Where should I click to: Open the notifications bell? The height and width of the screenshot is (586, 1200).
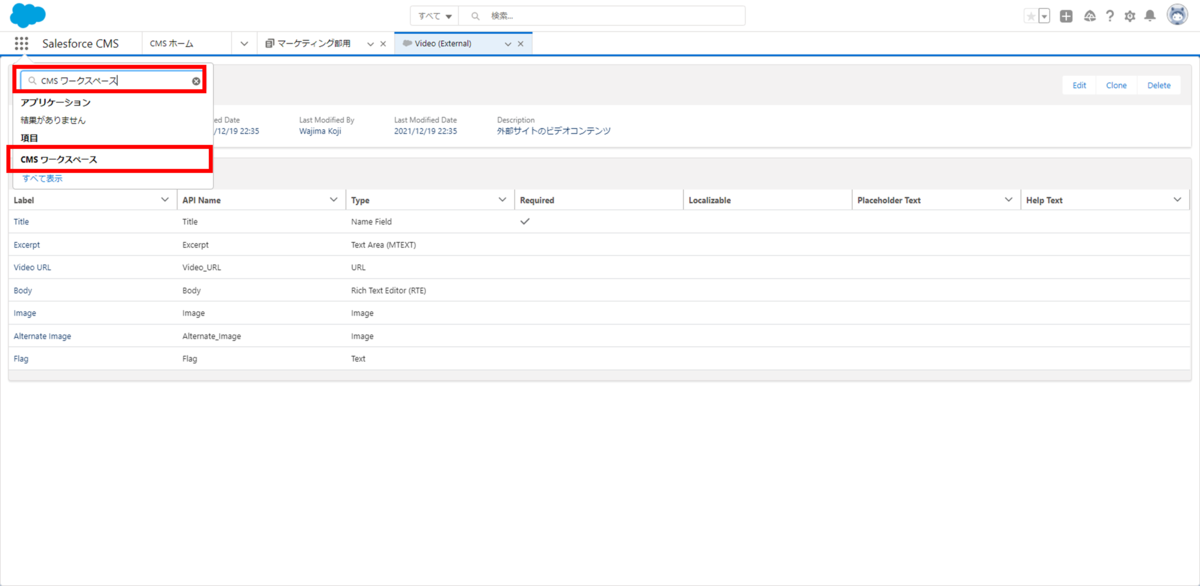point(1150,16)
